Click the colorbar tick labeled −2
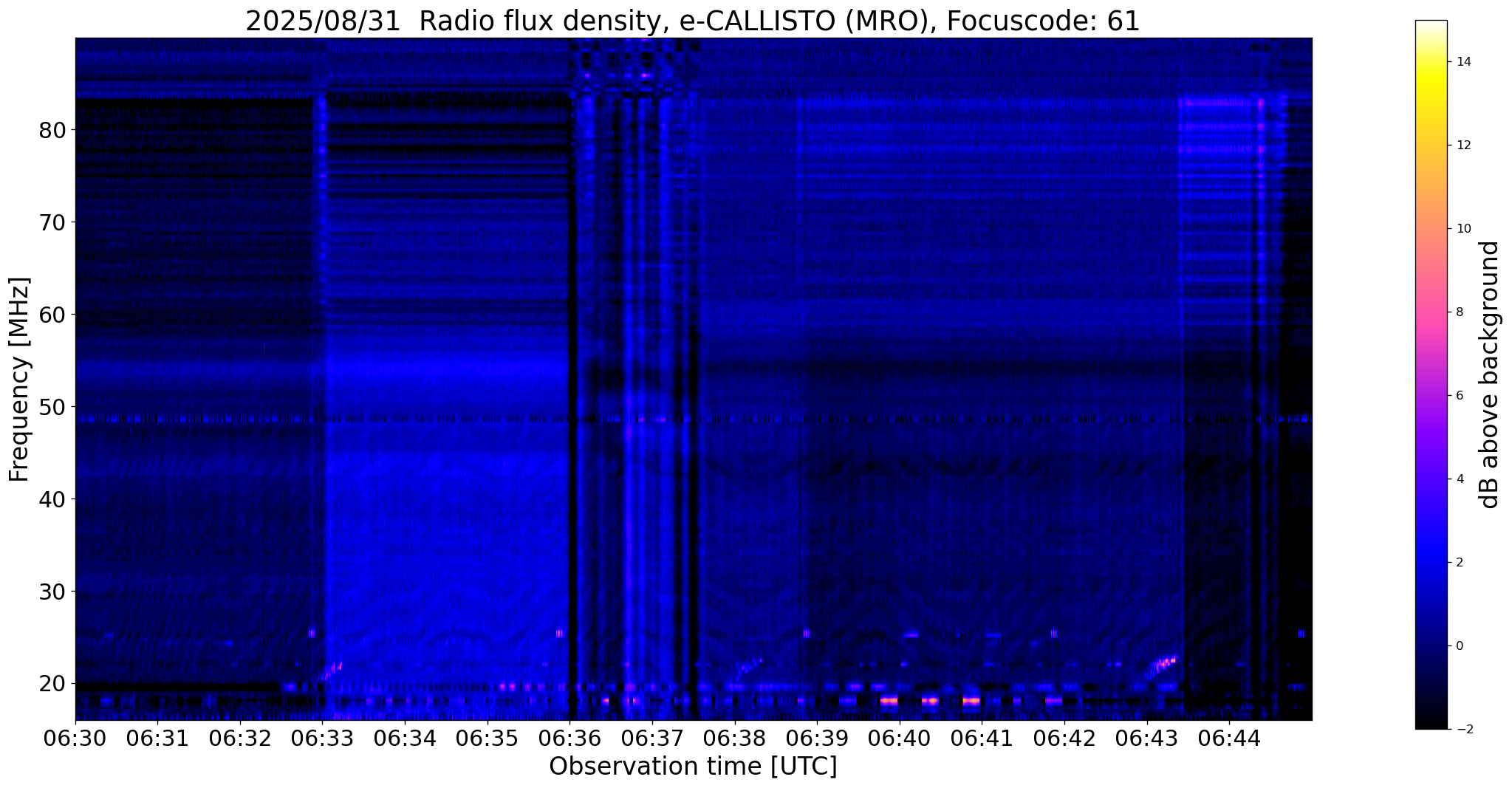 click(x=1463, y=729)
